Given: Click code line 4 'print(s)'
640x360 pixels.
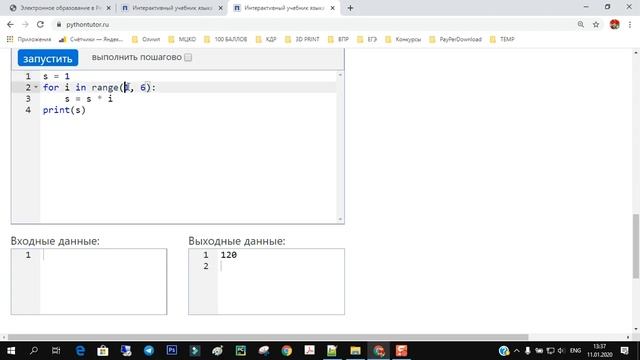Looking at the screenshot, I should [64, 110].
